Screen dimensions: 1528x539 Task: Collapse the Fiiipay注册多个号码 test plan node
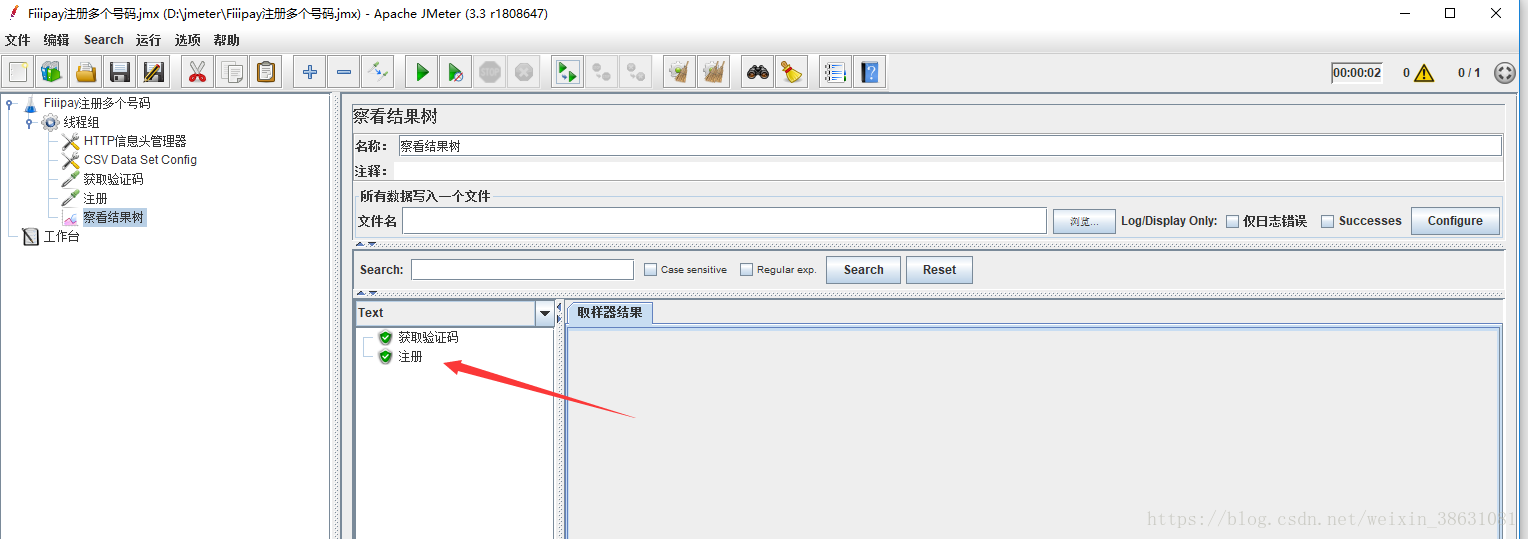tap(9, 103)
